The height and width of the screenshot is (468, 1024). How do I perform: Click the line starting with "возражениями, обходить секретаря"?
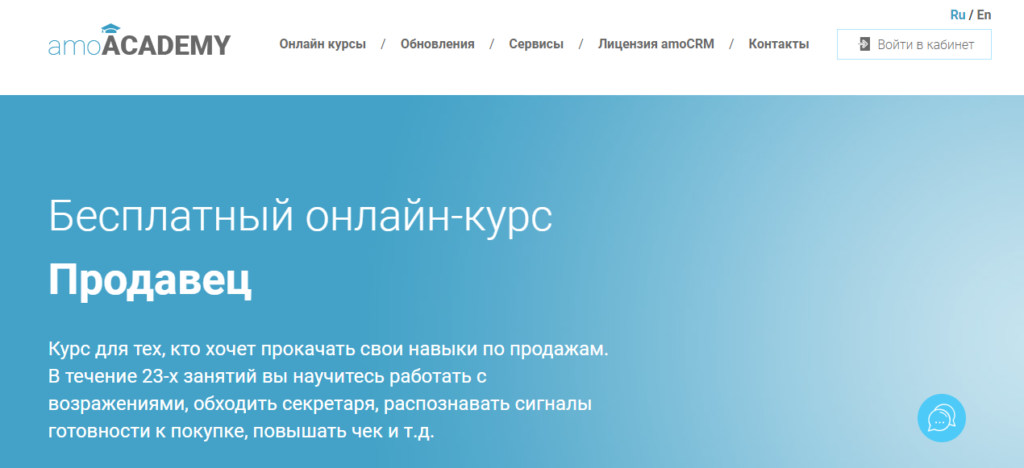320,405
